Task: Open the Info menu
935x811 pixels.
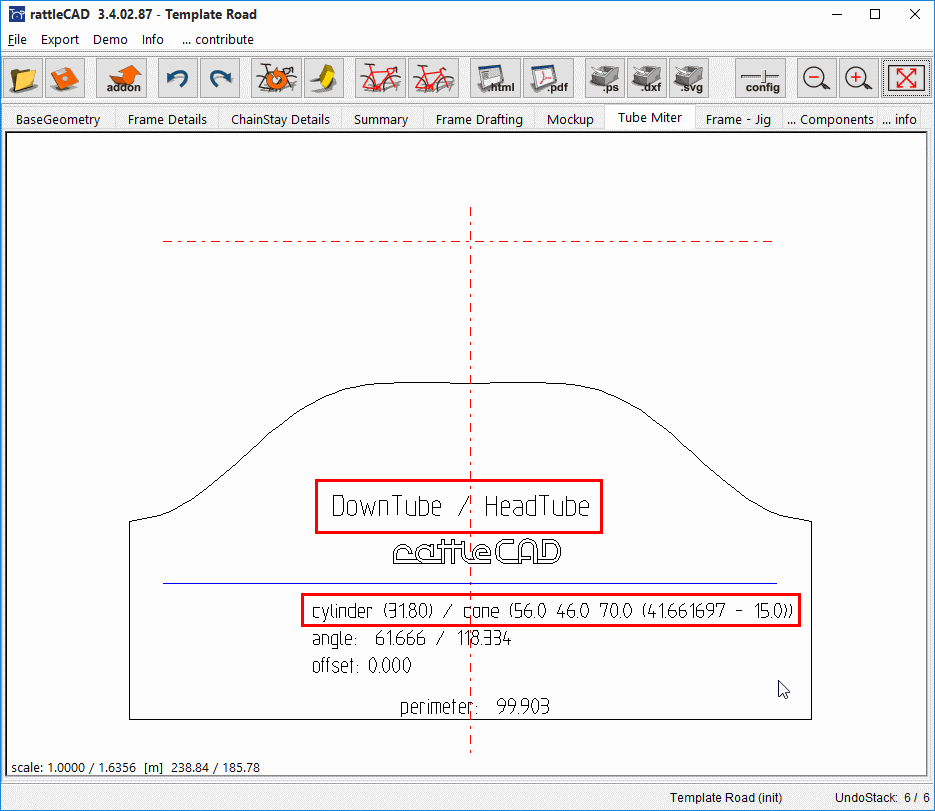Action: point(153,39)
